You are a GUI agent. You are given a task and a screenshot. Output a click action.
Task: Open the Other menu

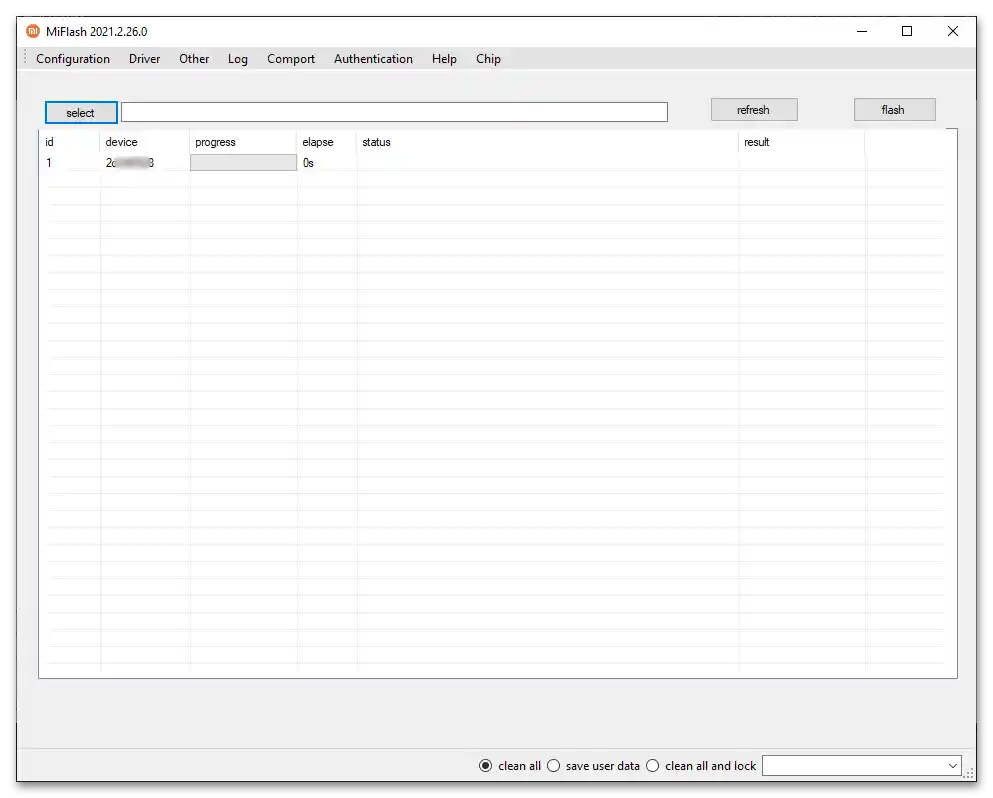[194, 59]
